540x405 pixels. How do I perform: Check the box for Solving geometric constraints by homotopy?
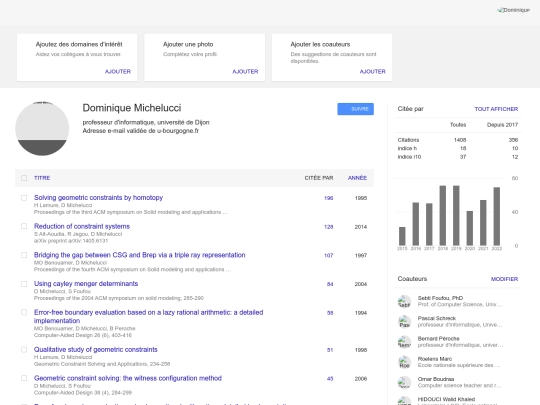pyautogui.click(x=24, y=198)
